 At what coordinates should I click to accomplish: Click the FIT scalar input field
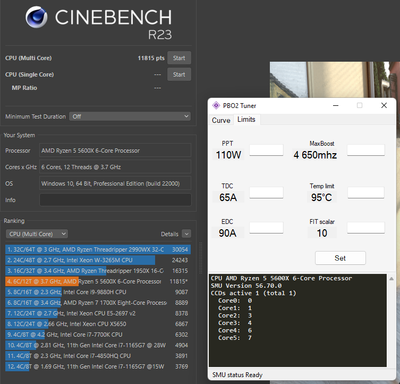[366, 228]
